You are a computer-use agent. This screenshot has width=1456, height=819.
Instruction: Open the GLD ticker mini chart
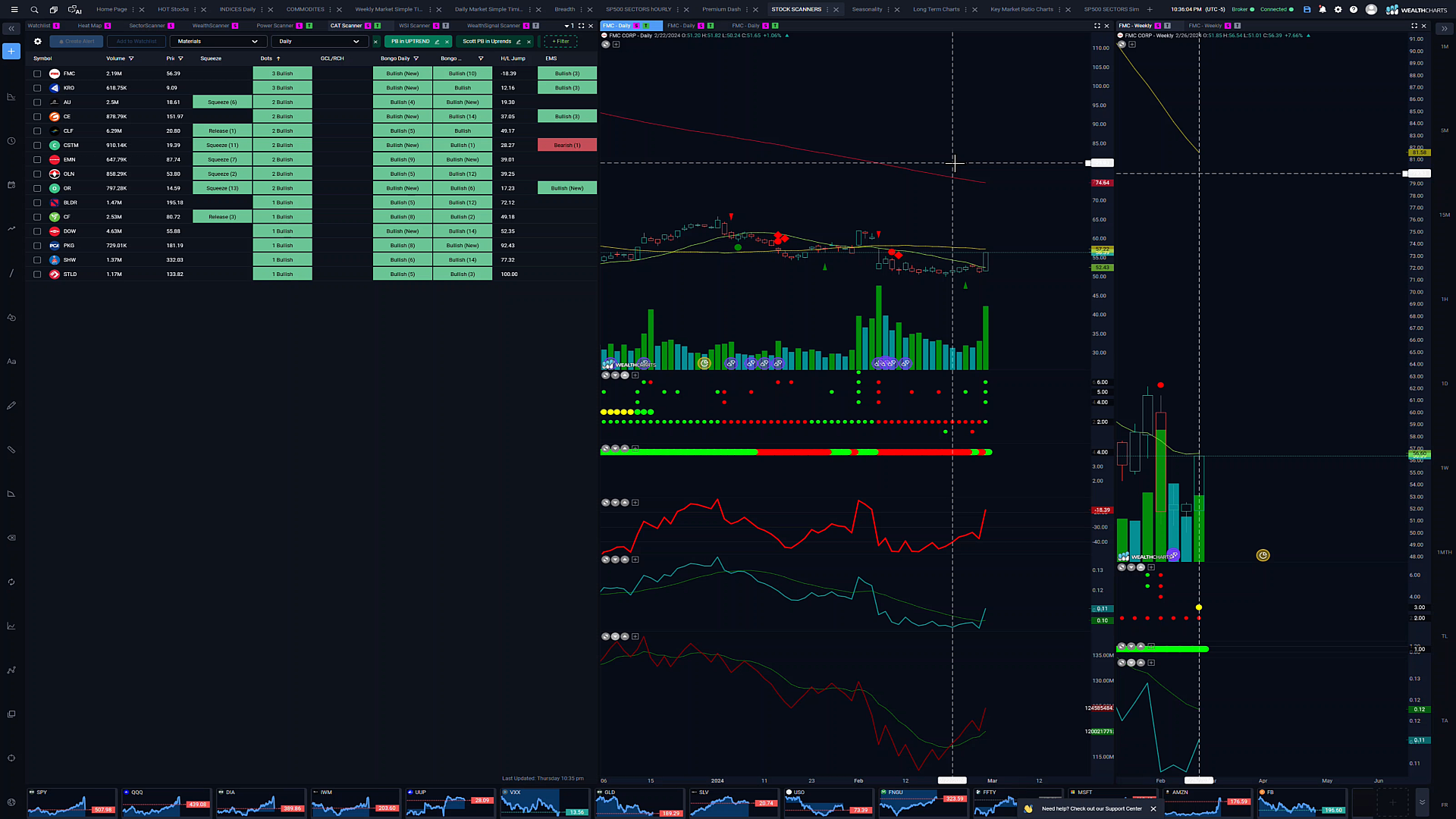pyautogui.click(x=639, y=802)
